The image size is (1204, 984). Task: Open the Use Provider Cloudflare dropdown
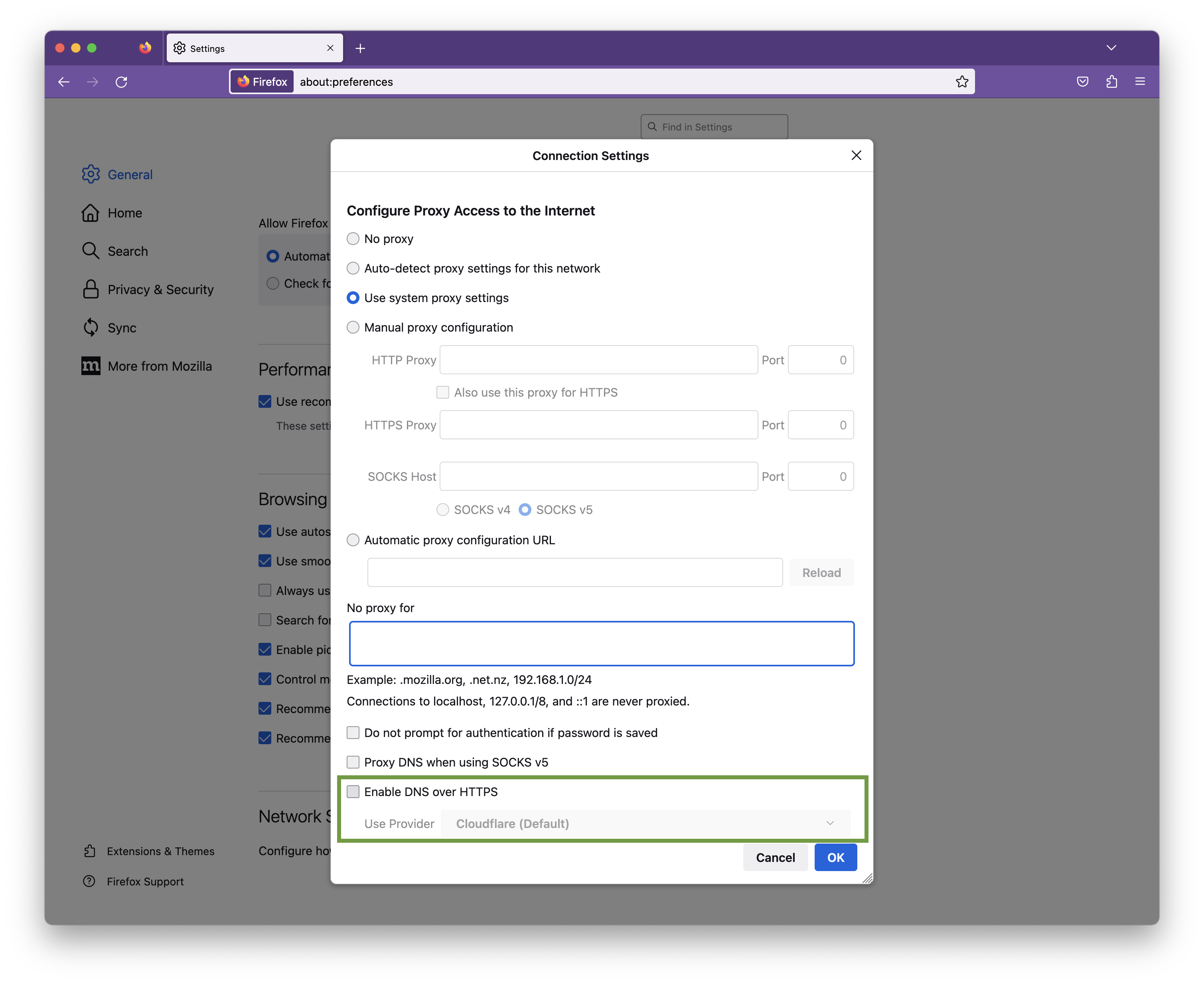(x=645, y=824)
